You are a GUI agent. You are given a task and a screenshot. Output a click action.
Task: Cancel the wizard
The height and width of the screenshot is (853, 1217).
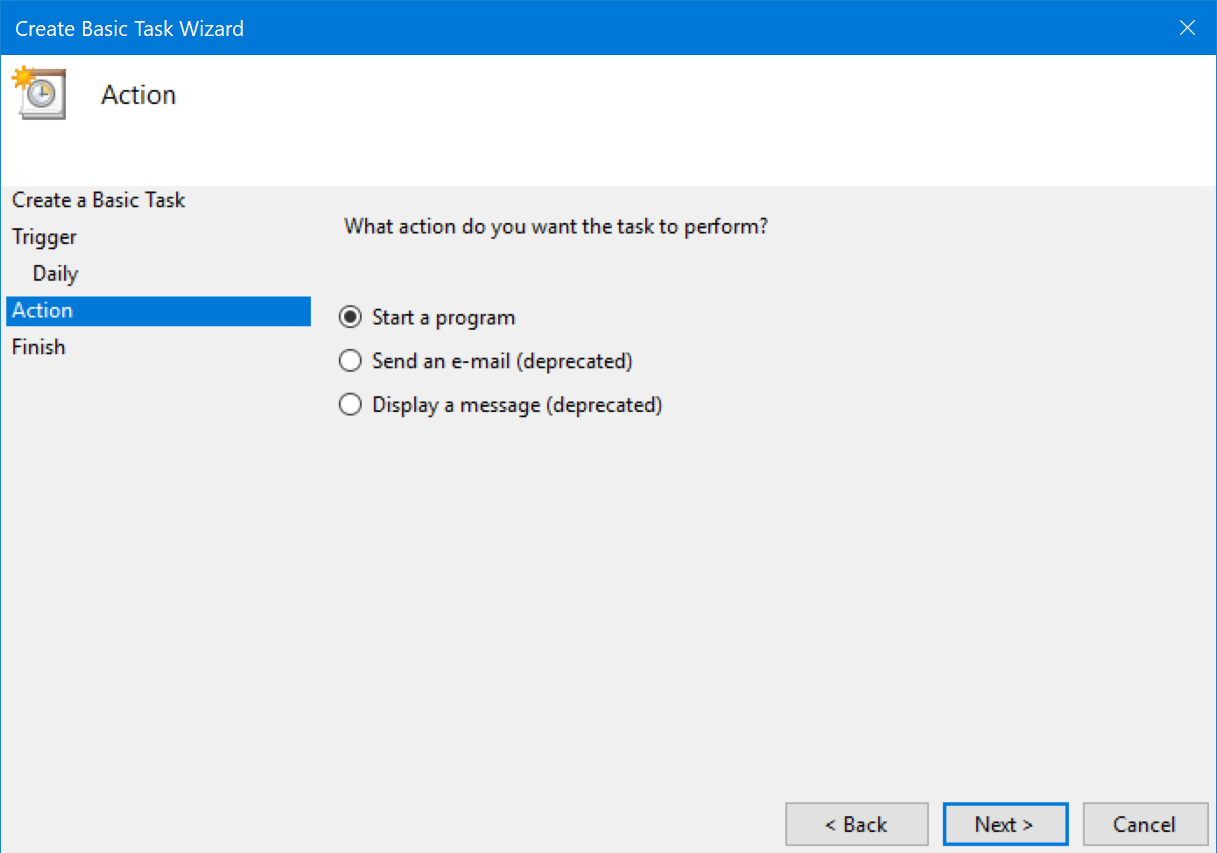[1144, 824]
